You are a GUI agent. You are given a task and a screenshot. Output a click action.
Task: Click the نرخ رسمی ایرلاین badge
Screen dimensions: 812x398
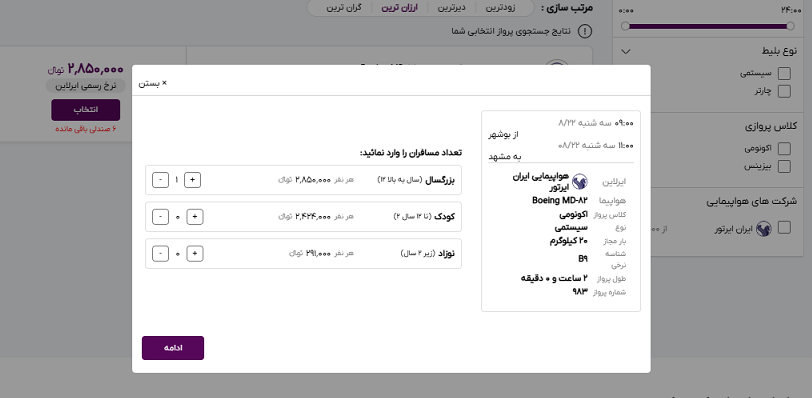coord(85,86)
